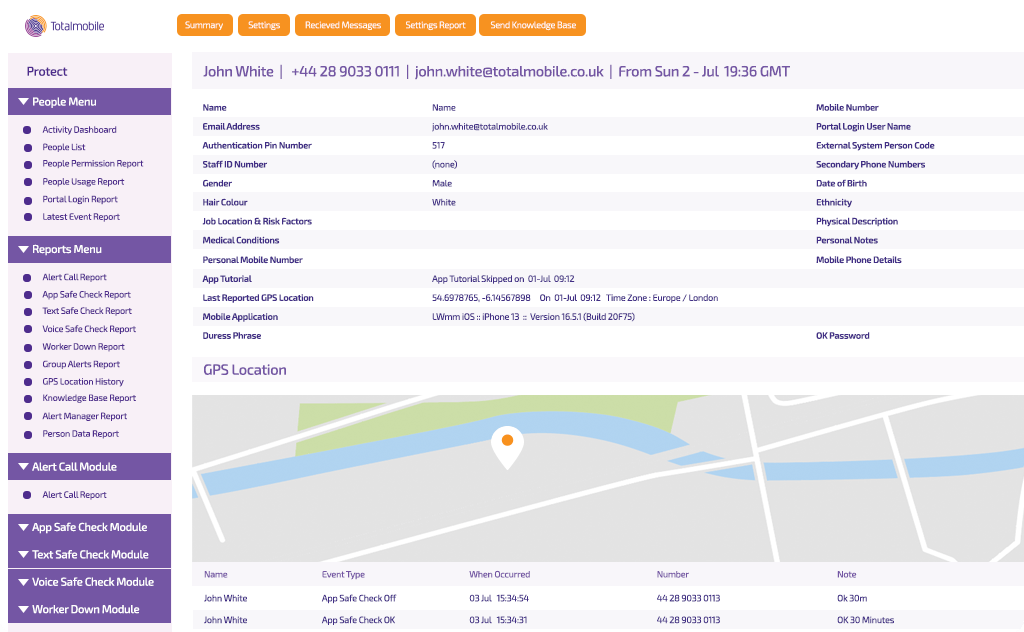Screen dimensions: 1024x632
Task: Click the Staff ID Number (none) value
Action: (x=445, y=165)
